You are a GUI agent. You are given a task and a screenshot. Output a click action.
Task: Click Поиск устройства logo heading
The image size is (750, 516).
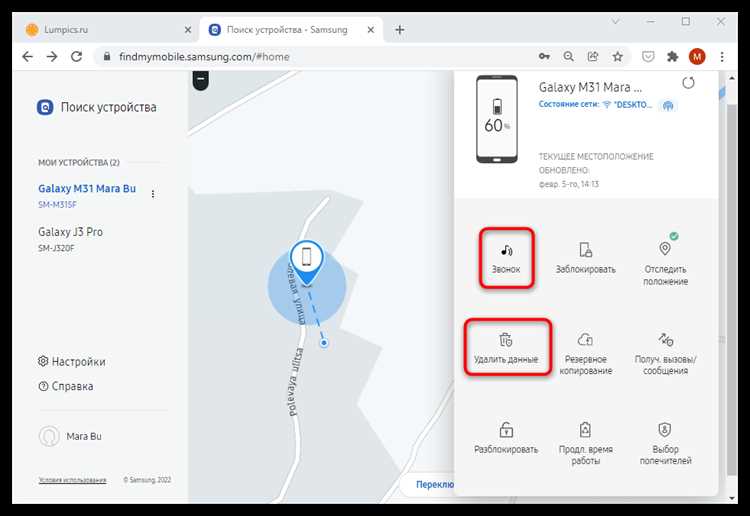click(97, 107)
